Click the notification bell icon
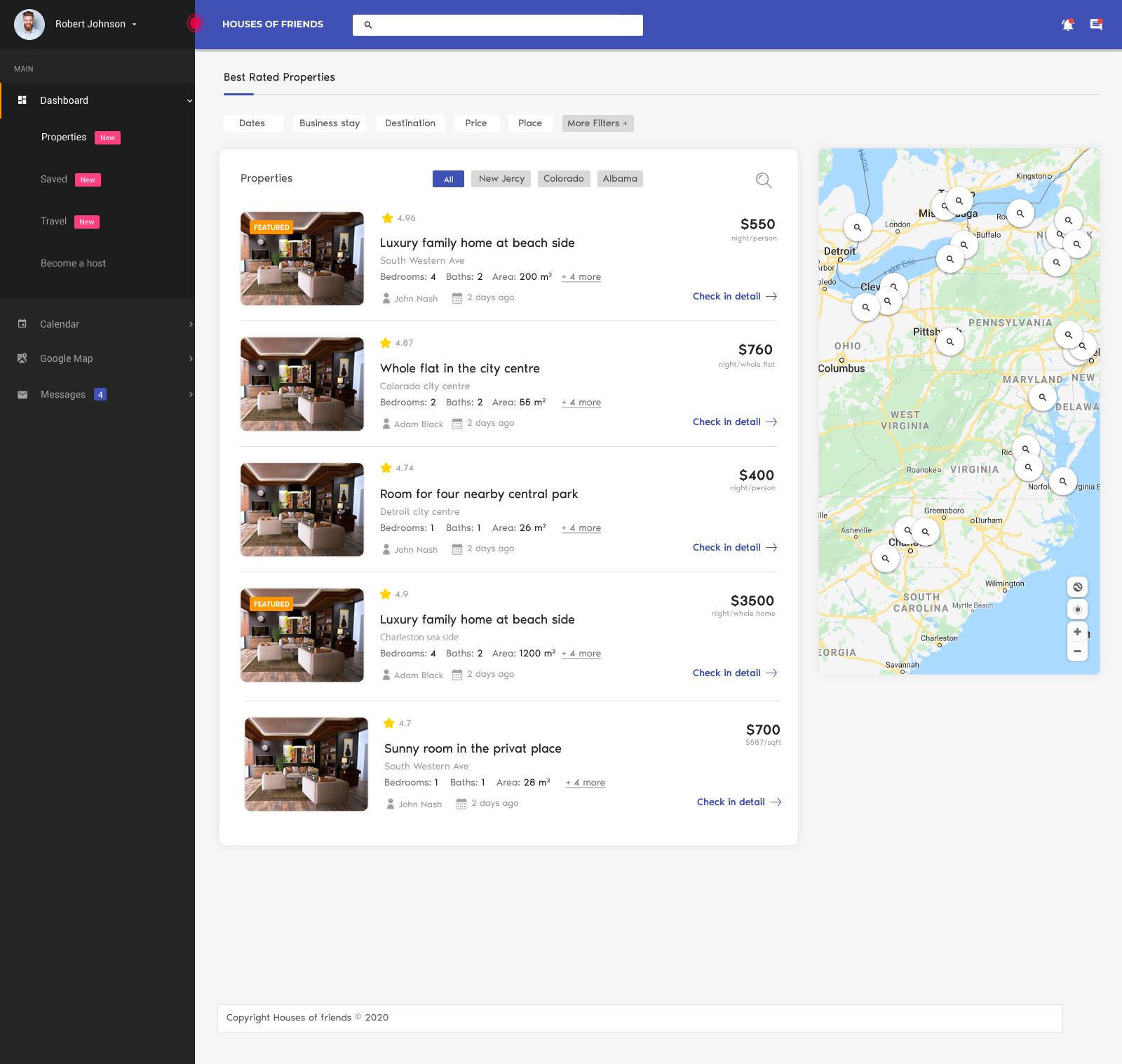The height and width of the screenshot is (1064, 1122). tap(1067, 25)
